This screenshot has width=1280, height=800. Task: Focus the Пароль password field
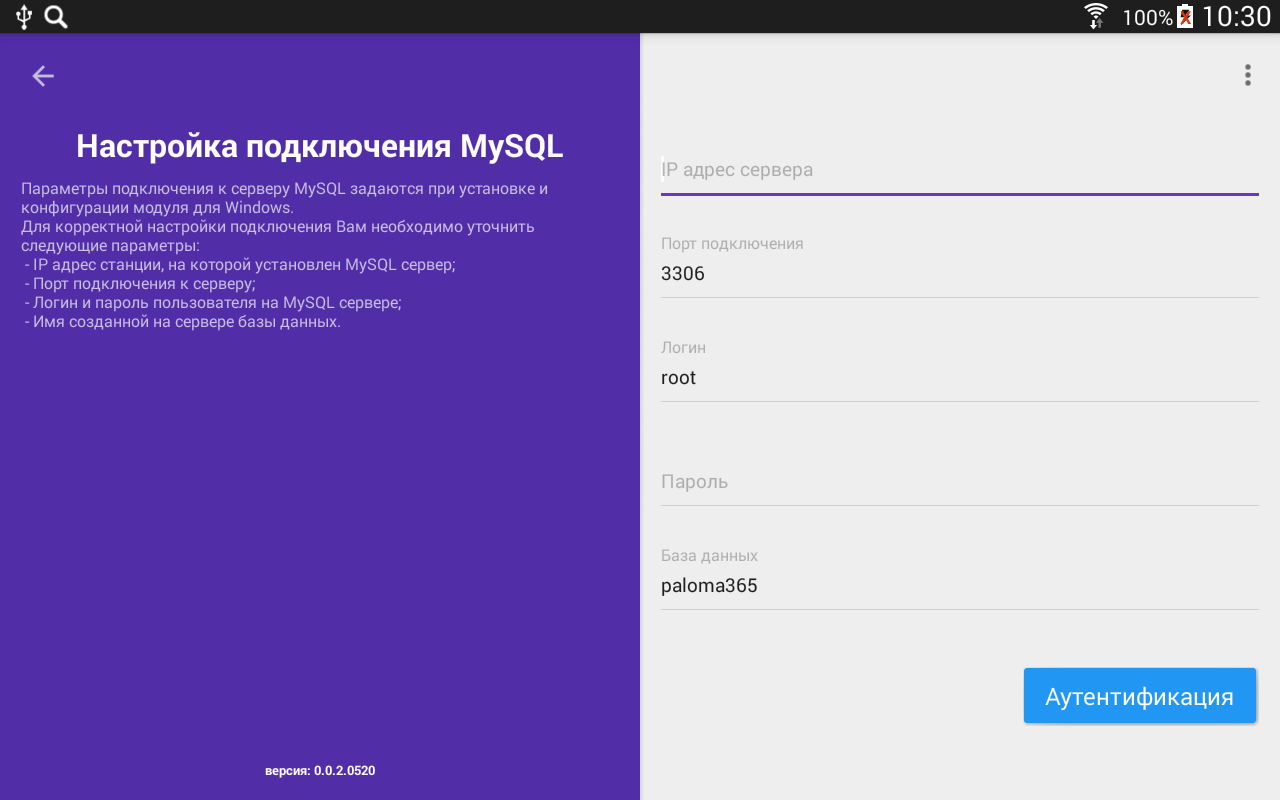click(960, 482)
